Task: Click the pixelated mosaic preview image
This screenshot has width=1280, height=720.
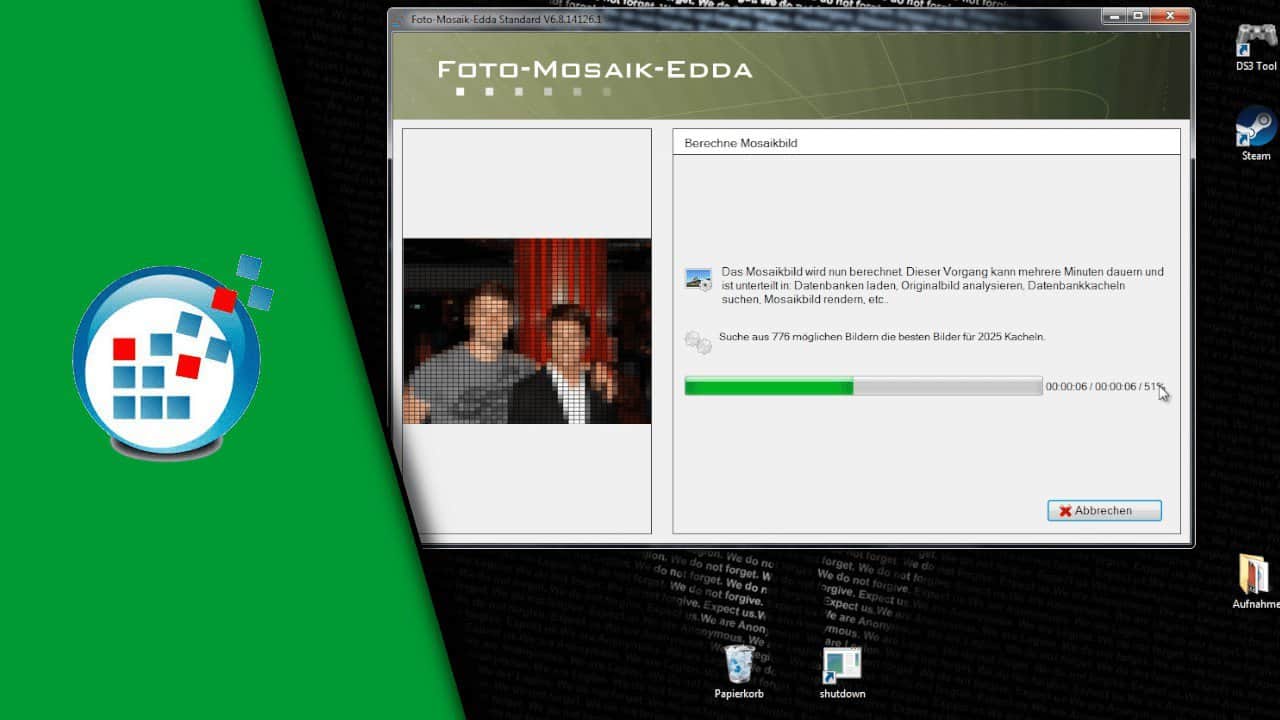Action: tap(527, 331)
